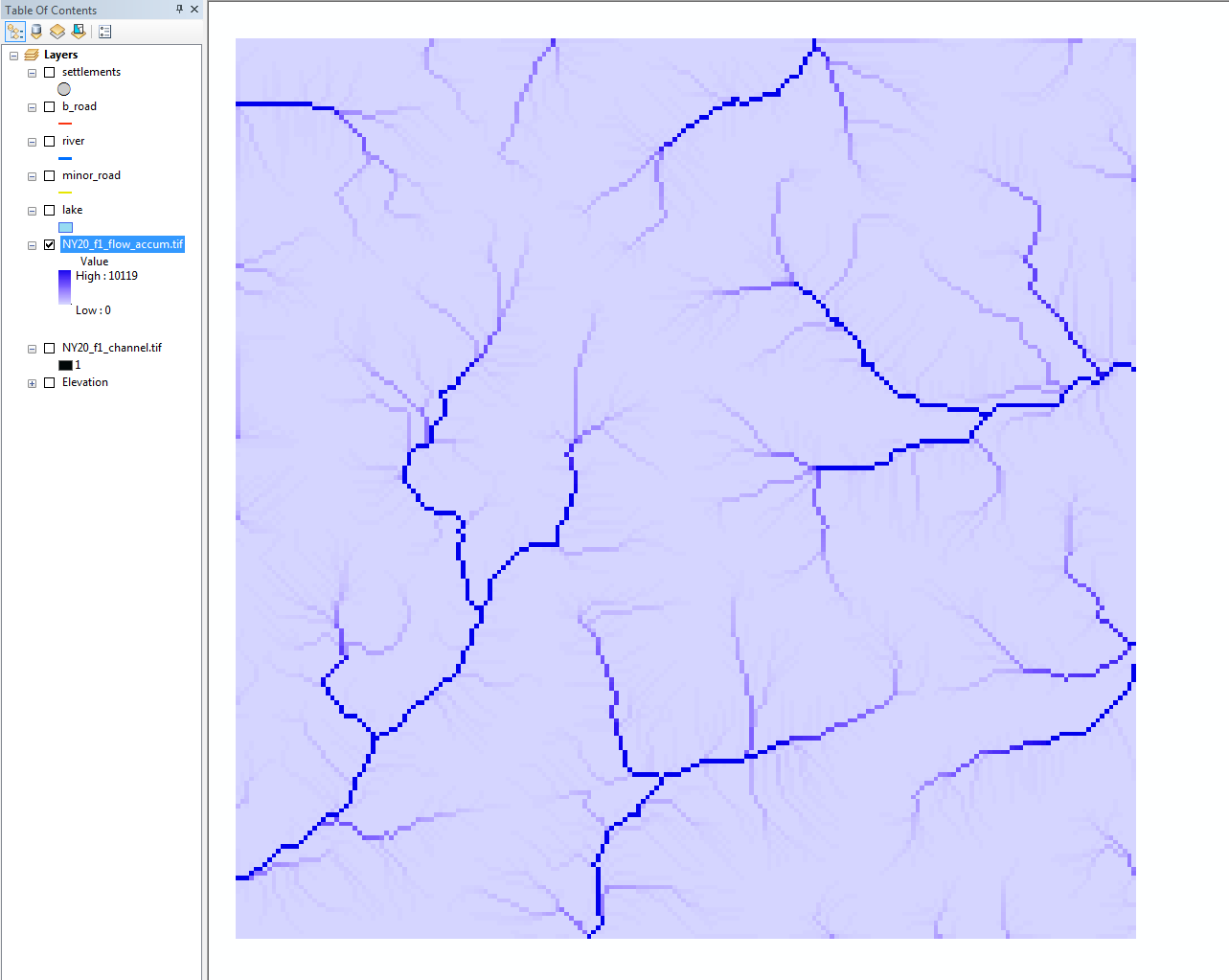Image resolution: width=1229 pixels, height=980 pixels.
Task: Click the flow accumulation color ramp
Action: tap(63, 287)
